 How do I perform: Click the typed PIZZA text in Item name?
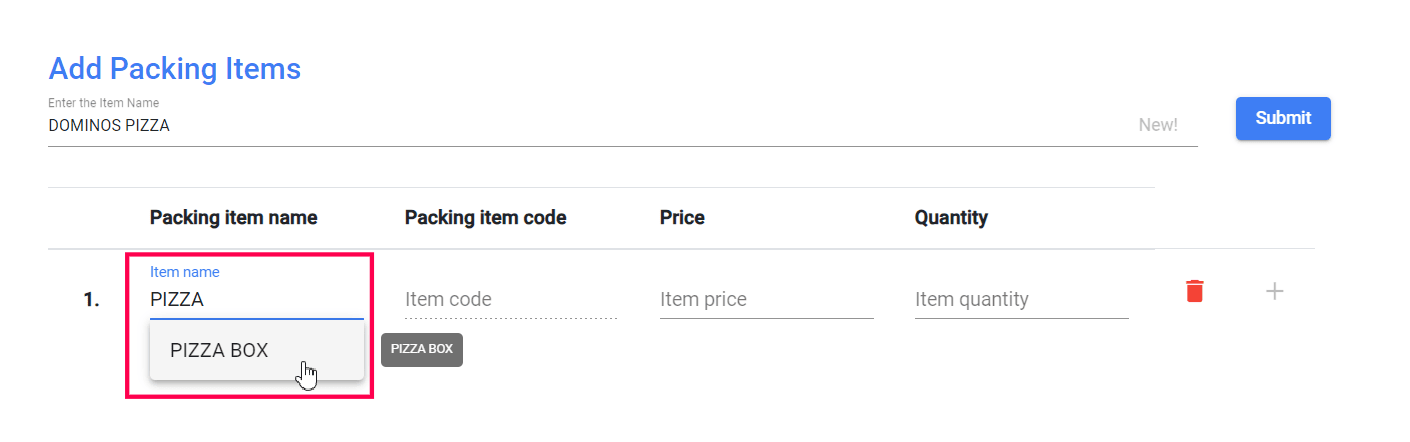coord(177,299)
